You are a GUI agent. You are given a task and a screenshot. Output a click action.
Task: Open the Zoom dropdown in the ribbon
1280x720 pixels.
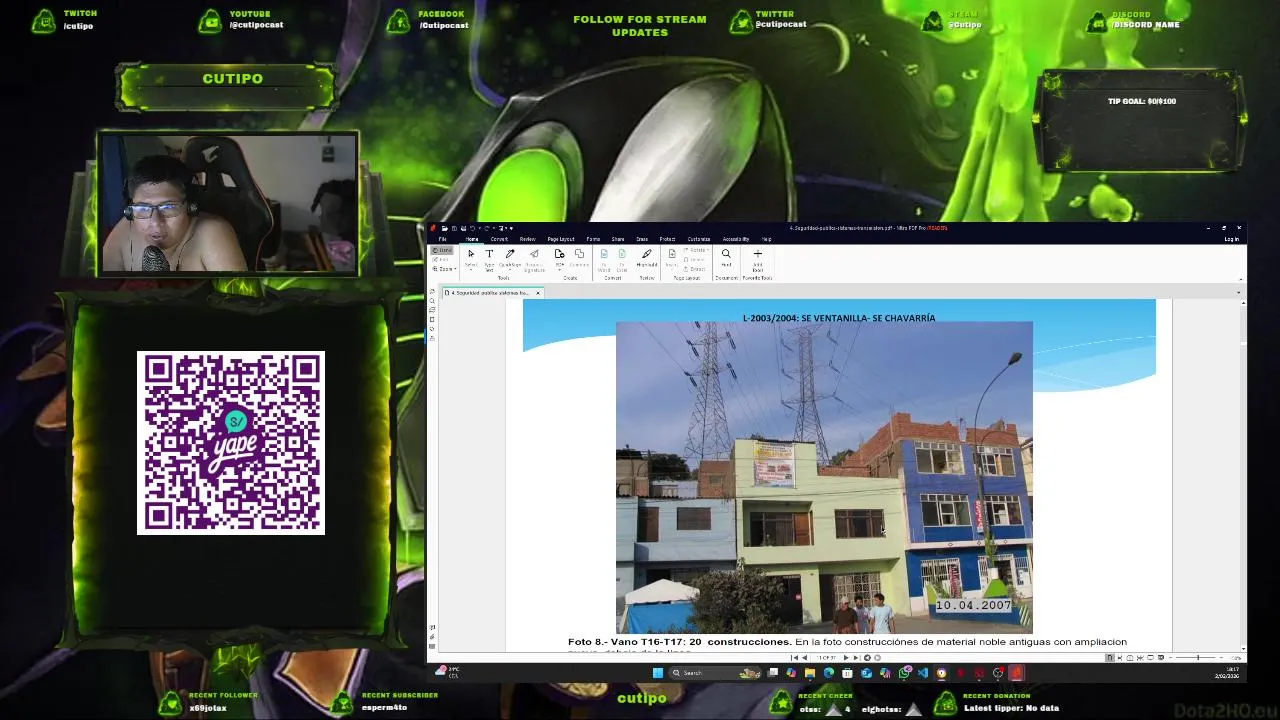(x=445, y=269)
